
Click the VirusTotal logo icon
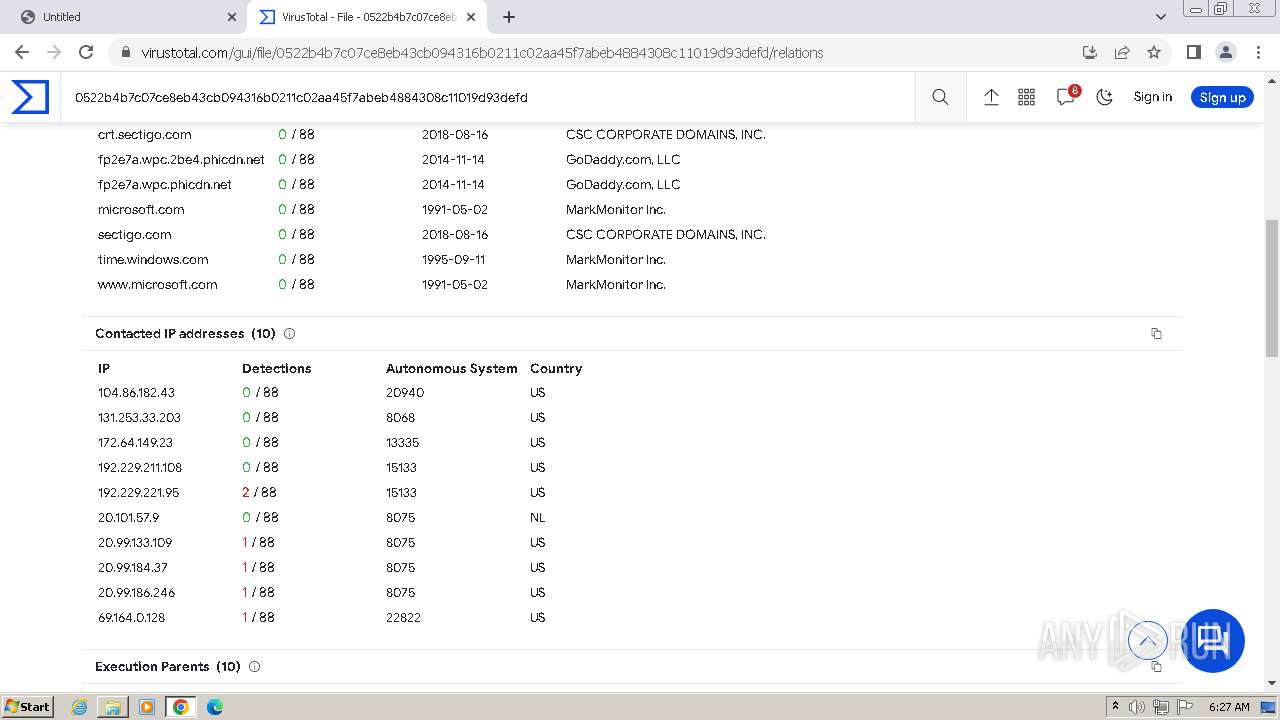30,97
